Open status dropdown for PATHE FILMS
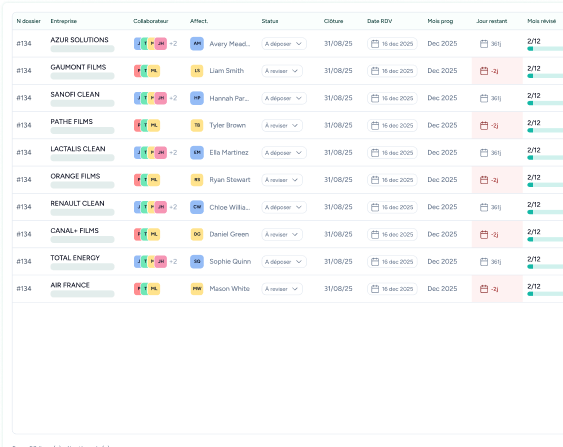The height and width of the screenshot is (447, 563). tap(282, 125)
